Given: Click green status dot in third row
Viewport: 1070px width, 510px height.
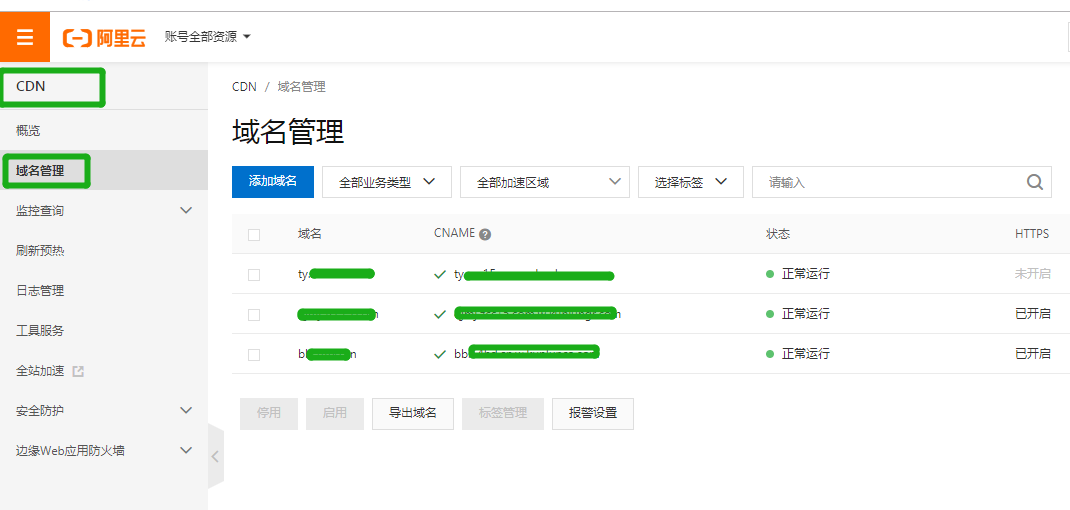Looking at the screenshot, I should click(770, 354).
